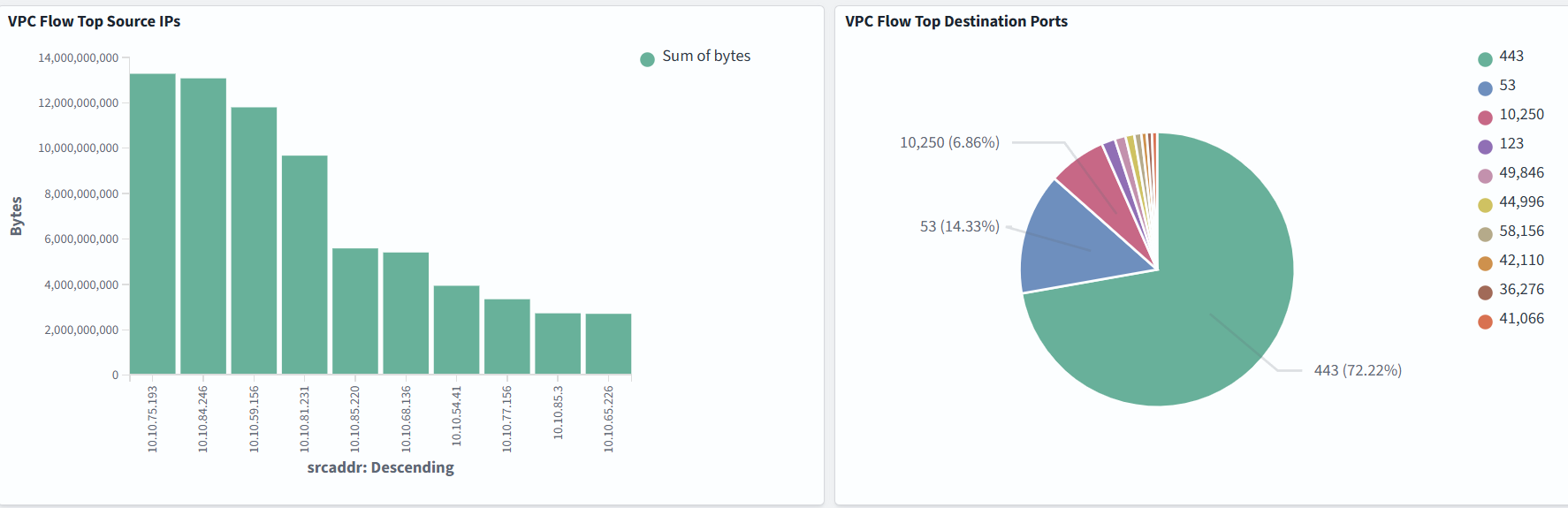This screenshot has height=508, width=1568.
Task: Select the blue port 53 pie slice
Action: 1074,243
